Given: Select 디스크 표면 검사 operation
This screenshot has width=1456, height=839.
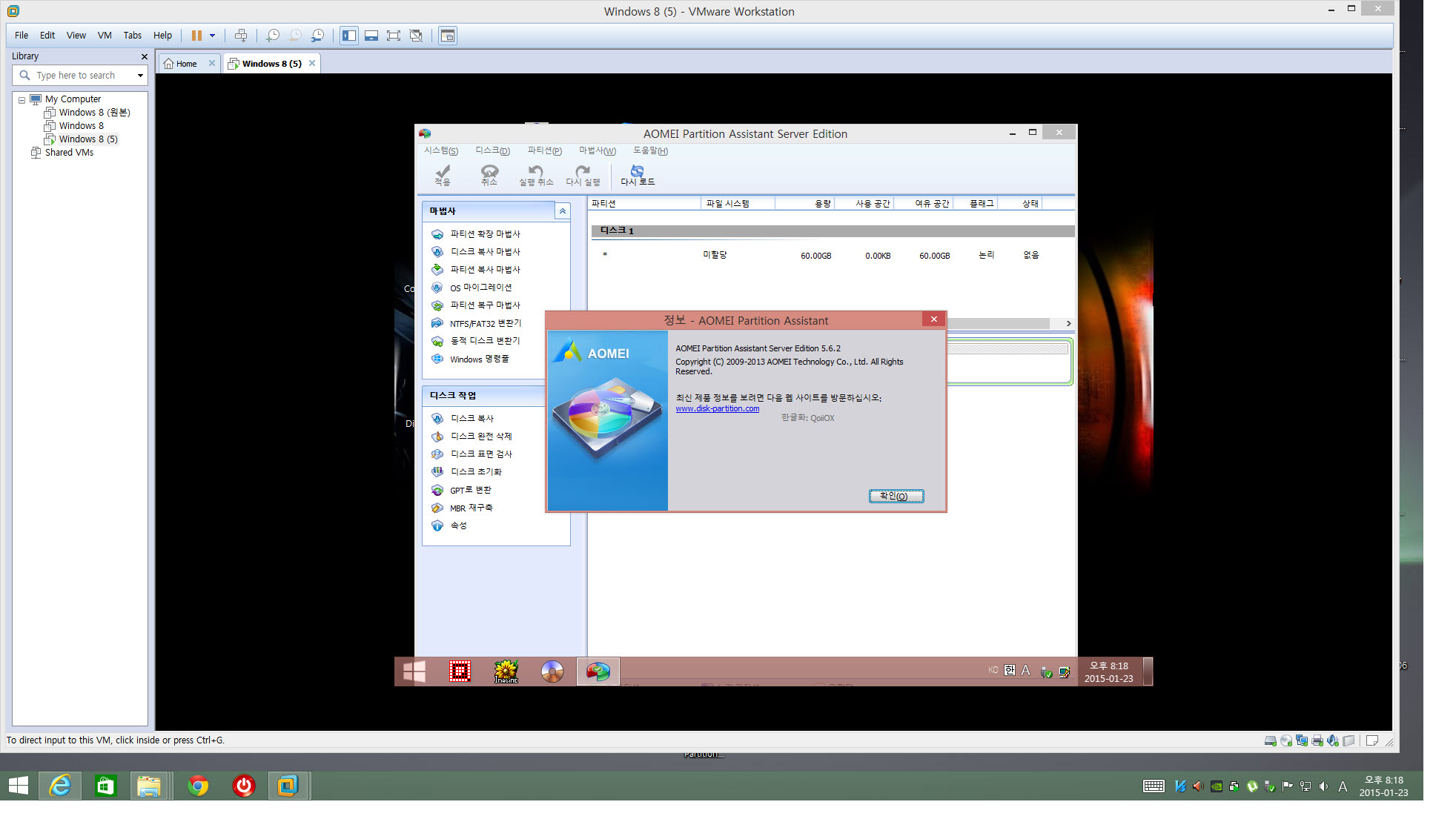Looking at the screenshot, I should pyautogui.click(x=480, y=454).
